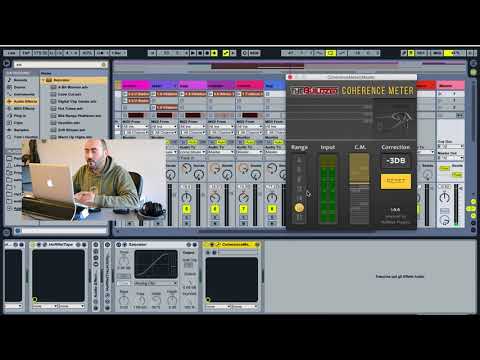Open the Master Out dropdown
This screenshot has width=480, height=360.
tap(450, 157)
